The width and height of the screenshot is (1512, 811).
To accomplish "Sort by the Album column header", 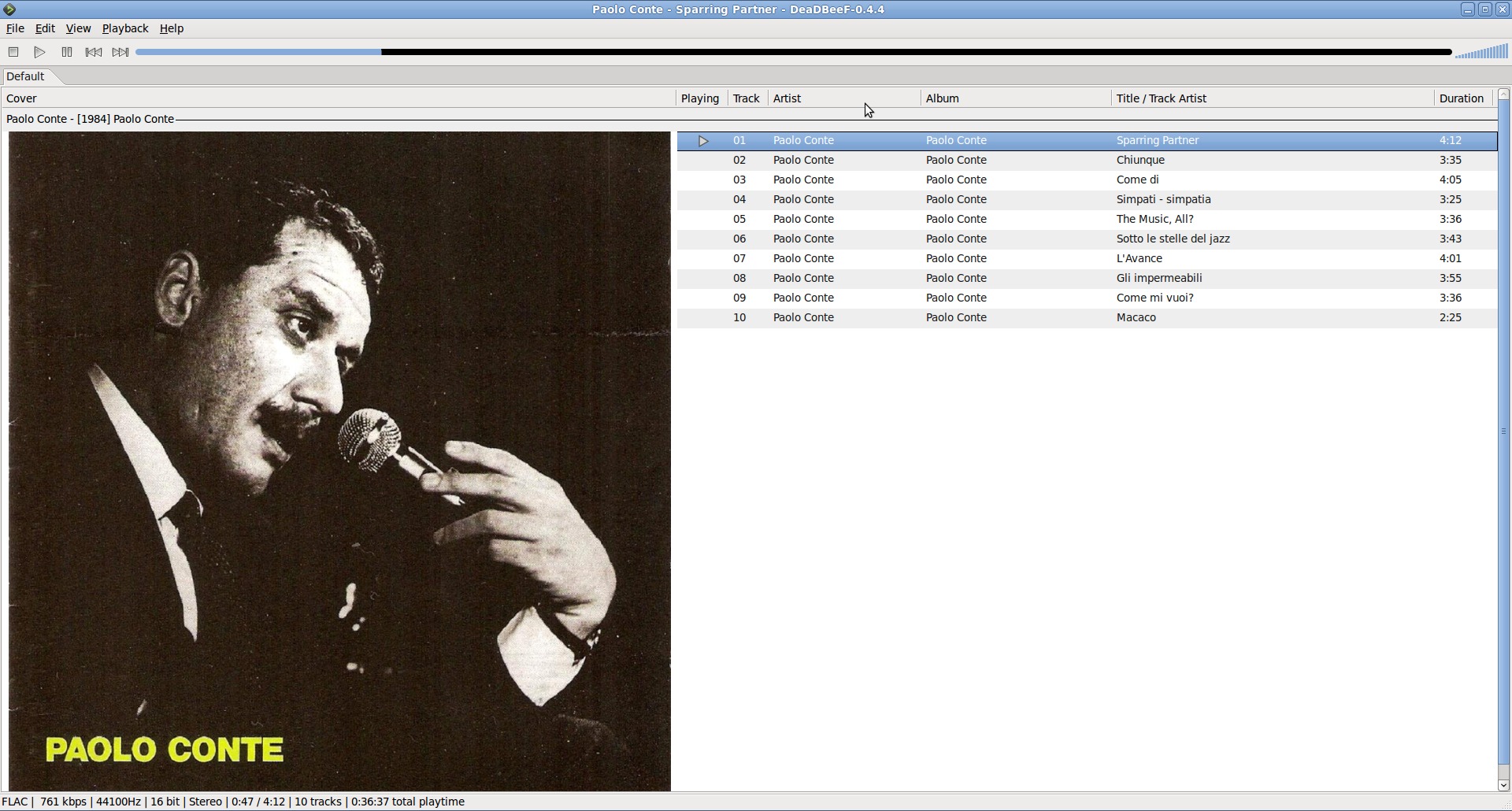I will (x=1016, y=98).
